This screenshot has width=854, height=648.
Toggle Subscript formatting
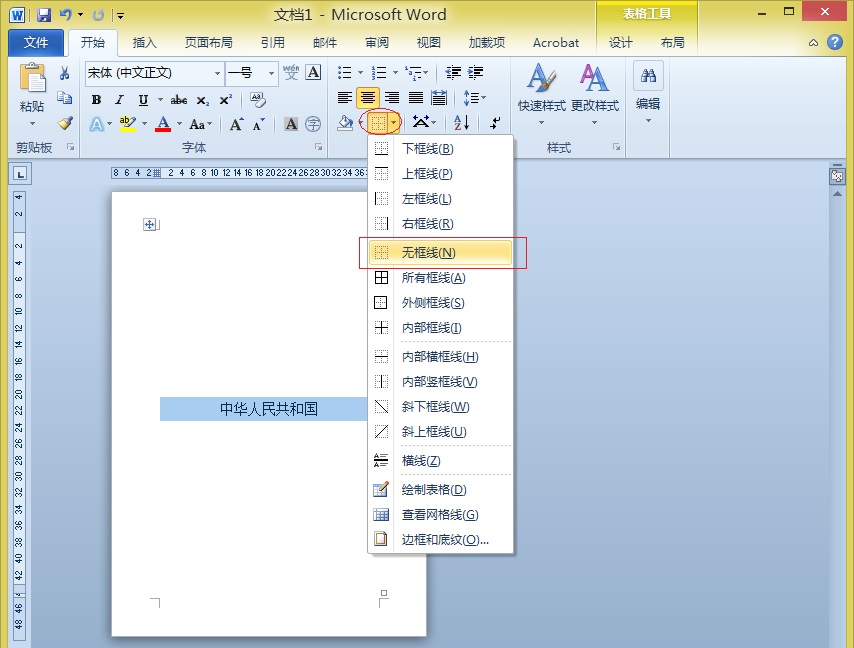(203, 100)
